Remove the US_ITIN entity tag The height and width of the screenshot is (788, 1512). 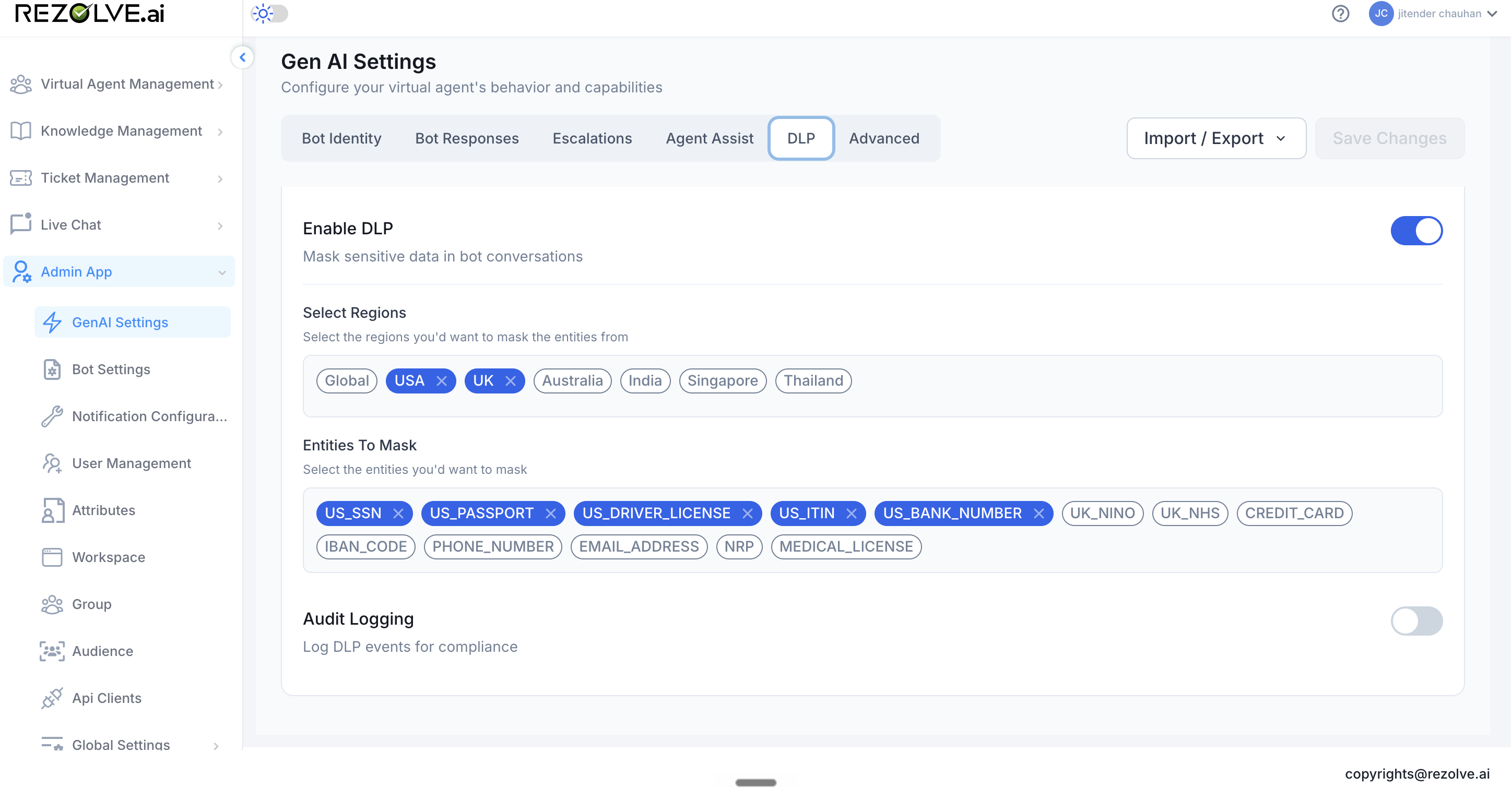click(x=851, y=514)
